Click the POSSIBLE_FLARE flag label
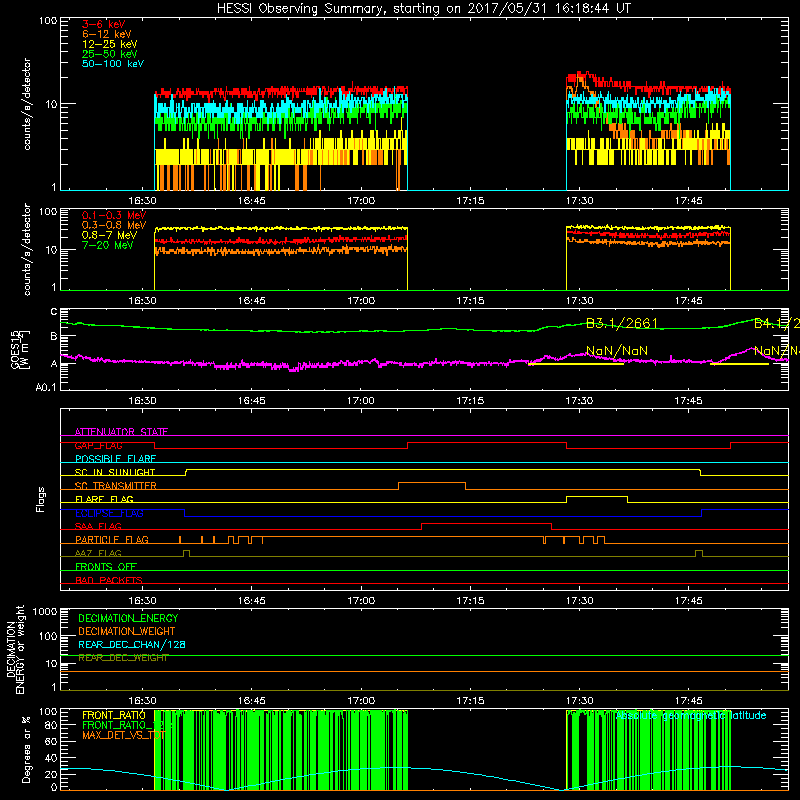 [x=115, y=459]
